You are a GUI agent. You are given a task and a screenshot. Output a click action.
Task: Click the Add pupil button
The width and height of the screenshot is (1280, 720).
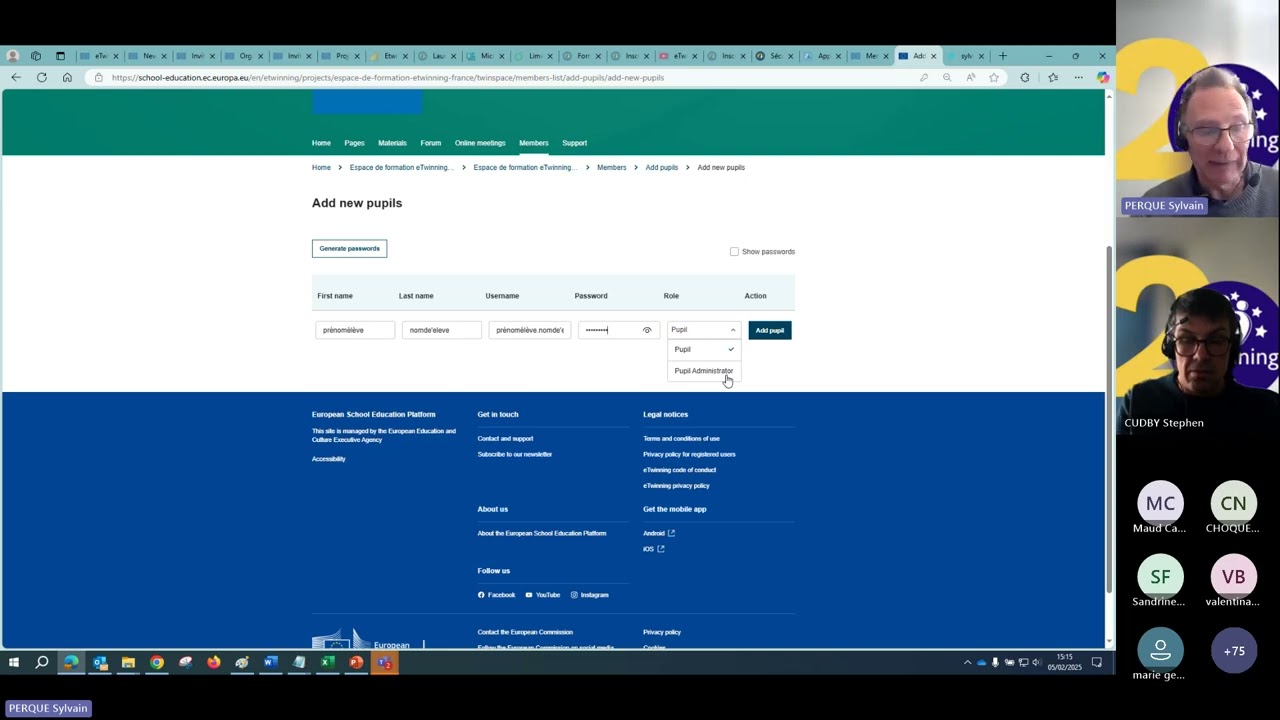(x=770, y=330)
